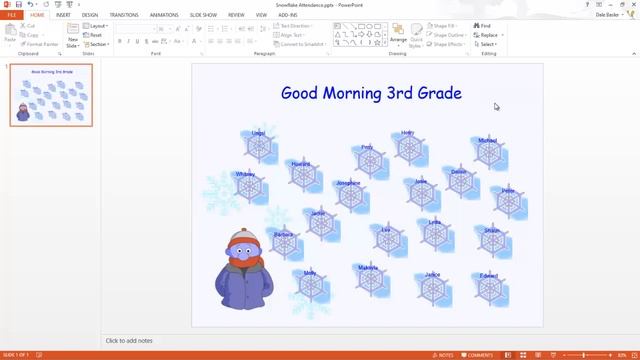Screen dimensions: 640x360
Task: Click to add notes field
Action: (x=129, y=340)
